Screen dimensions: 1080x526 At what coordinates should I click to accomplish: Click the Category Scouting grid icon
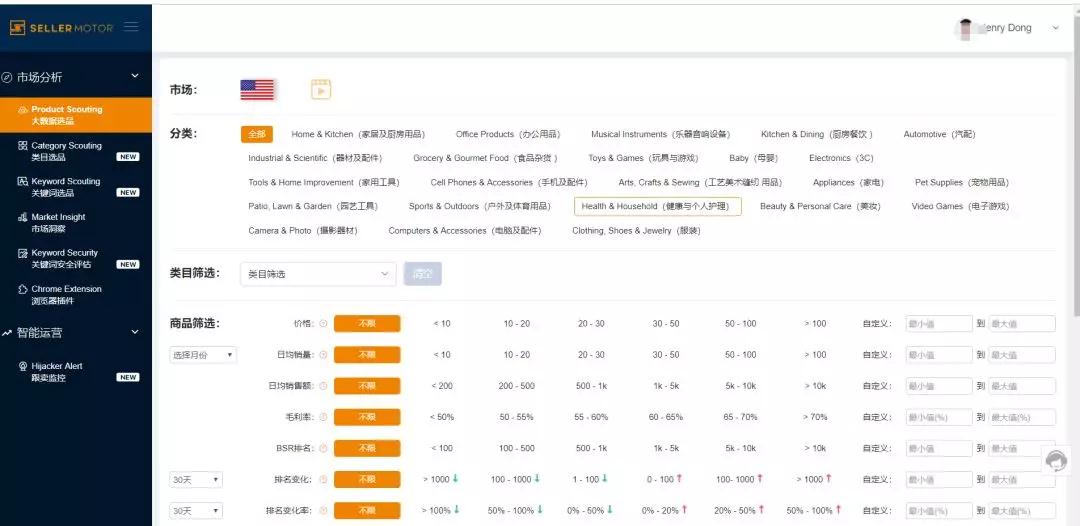tap(23, 146)
